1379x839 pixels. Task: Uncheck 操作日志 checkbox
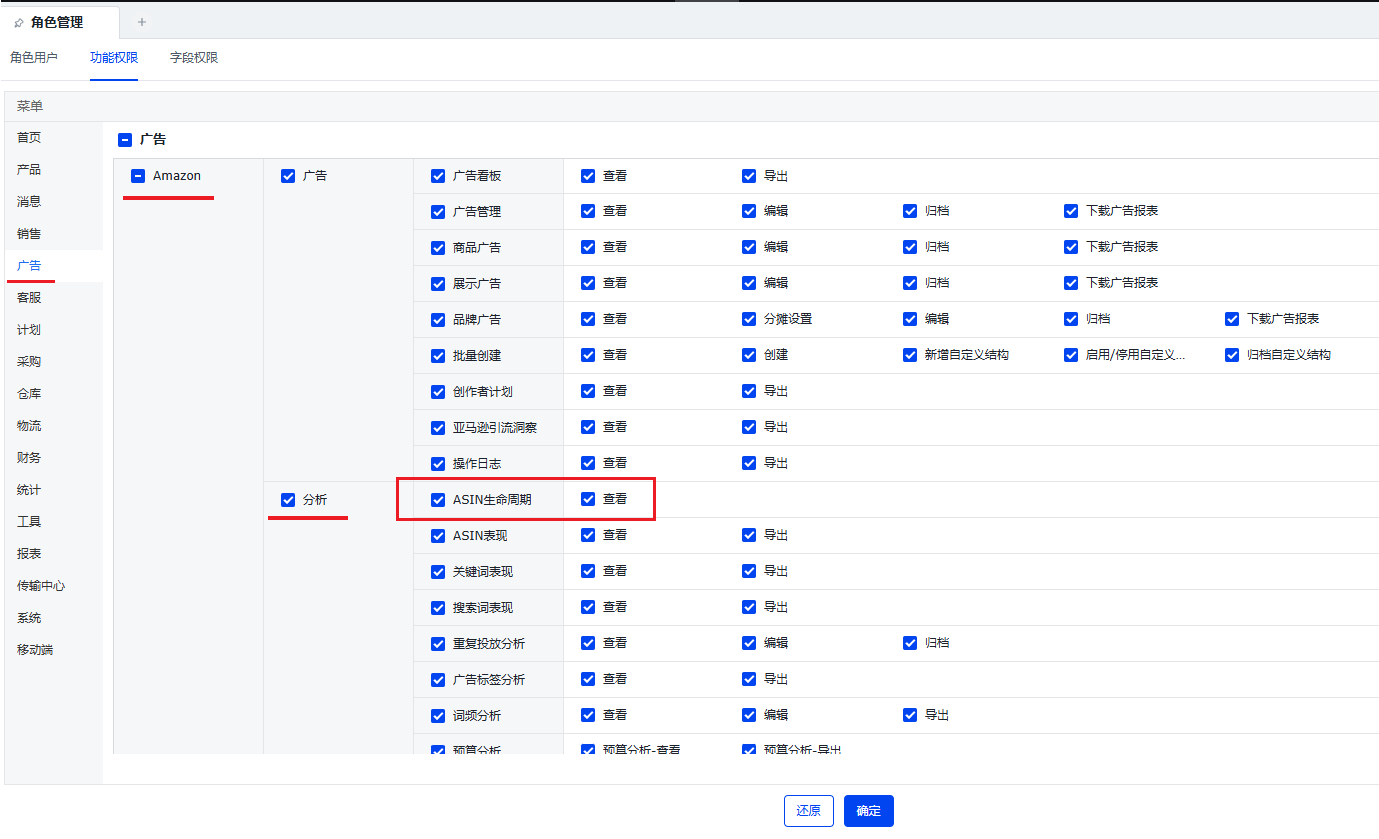click(438, 464)
